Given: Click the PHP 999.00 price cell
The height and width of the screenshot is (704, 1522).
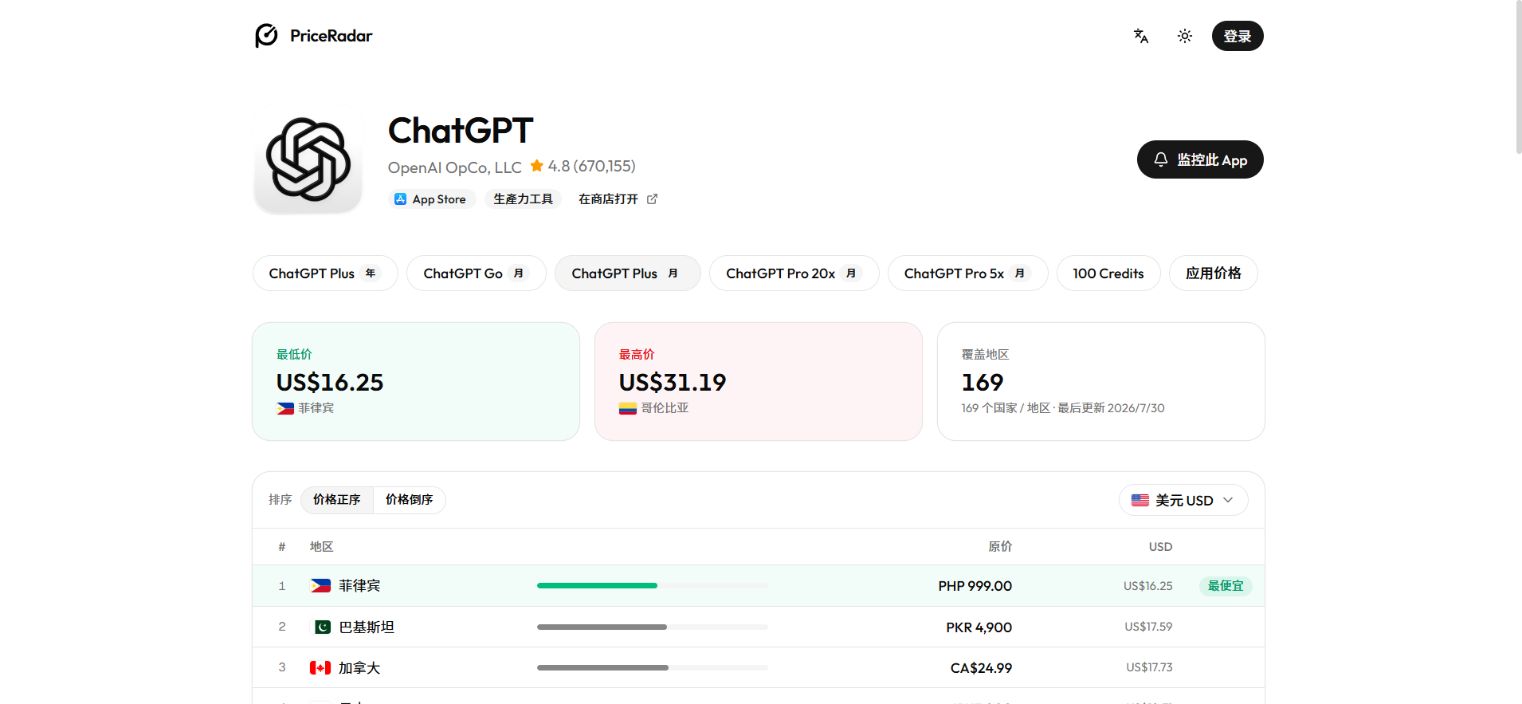Looking at the screenshot, I should pos(975,586).
